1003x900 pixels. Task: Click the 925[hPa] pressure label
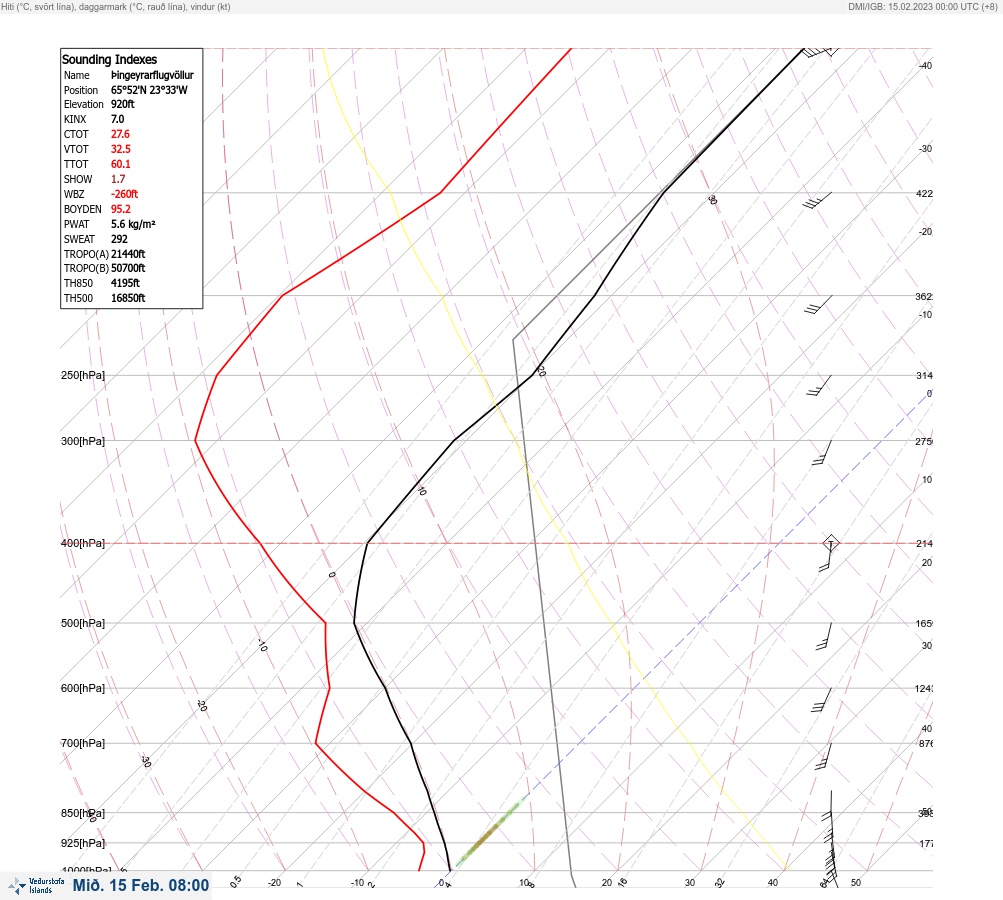click(x=83, y=843)
